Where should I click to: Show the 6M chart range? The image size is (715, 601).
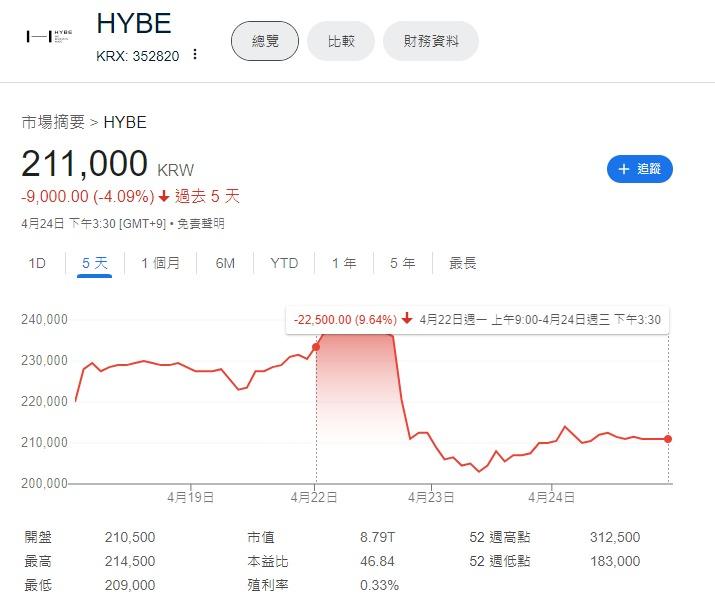tap(225, 263)
